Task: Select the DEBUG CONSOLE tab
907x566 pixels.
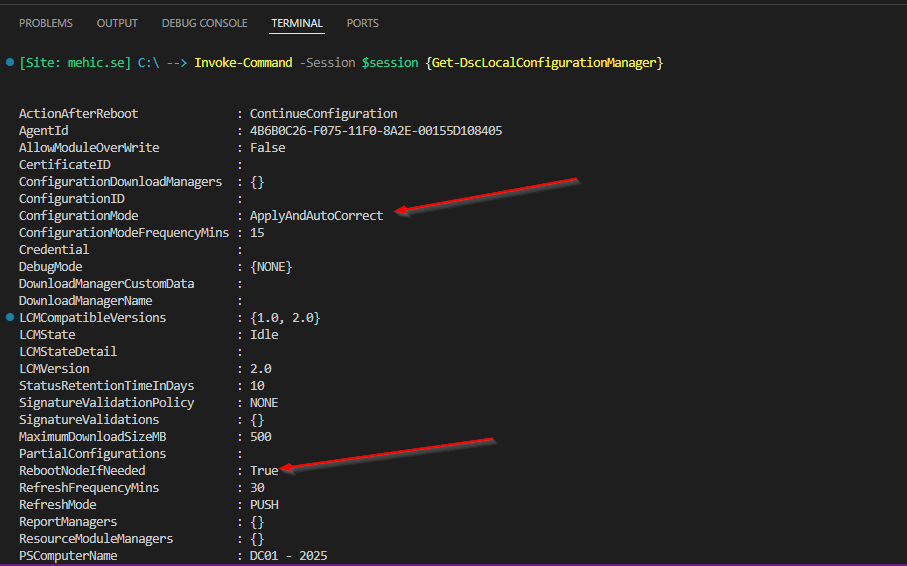Action: pos(204,23)
